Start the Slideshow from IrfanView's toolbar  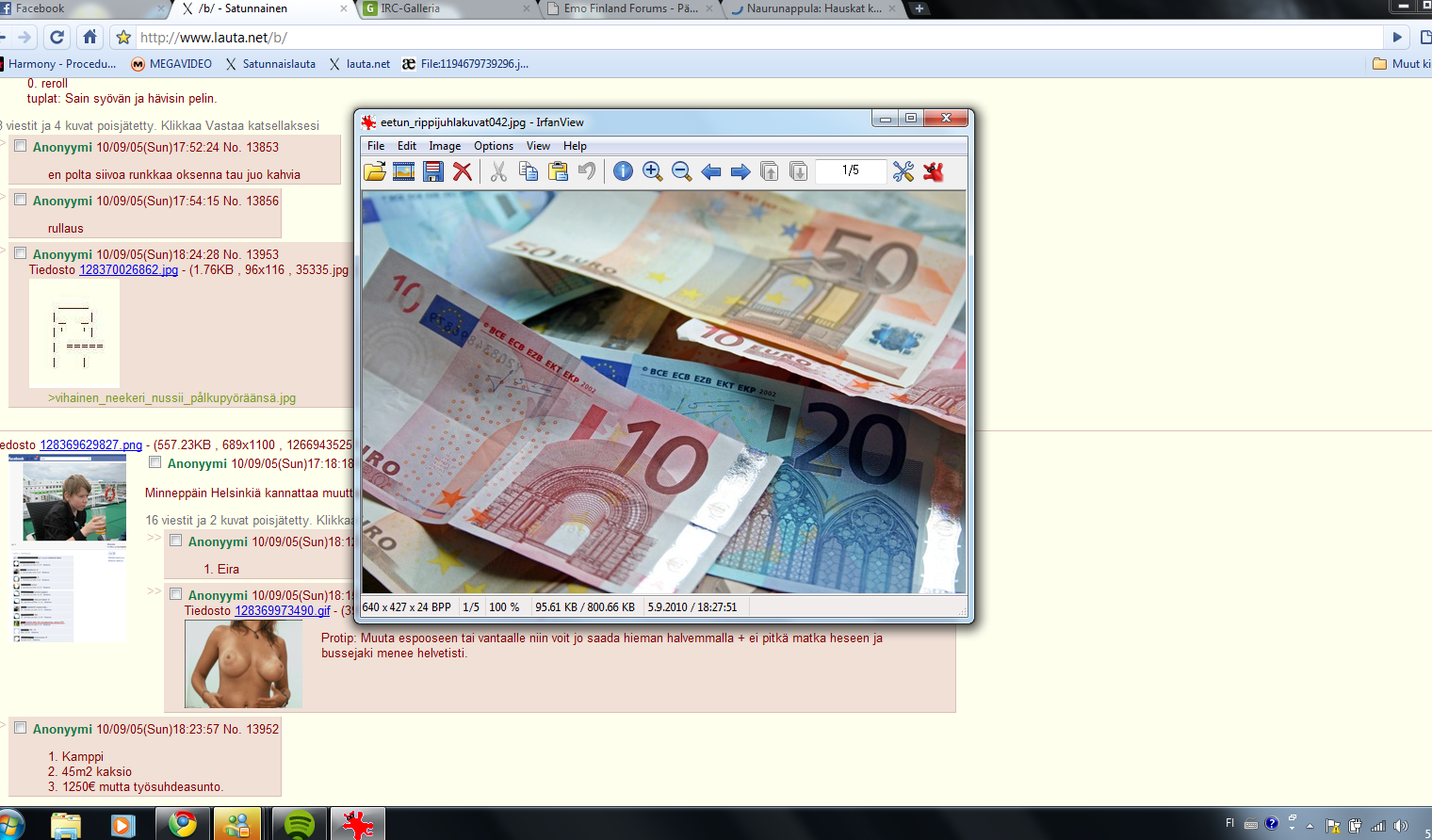[404, 171]
